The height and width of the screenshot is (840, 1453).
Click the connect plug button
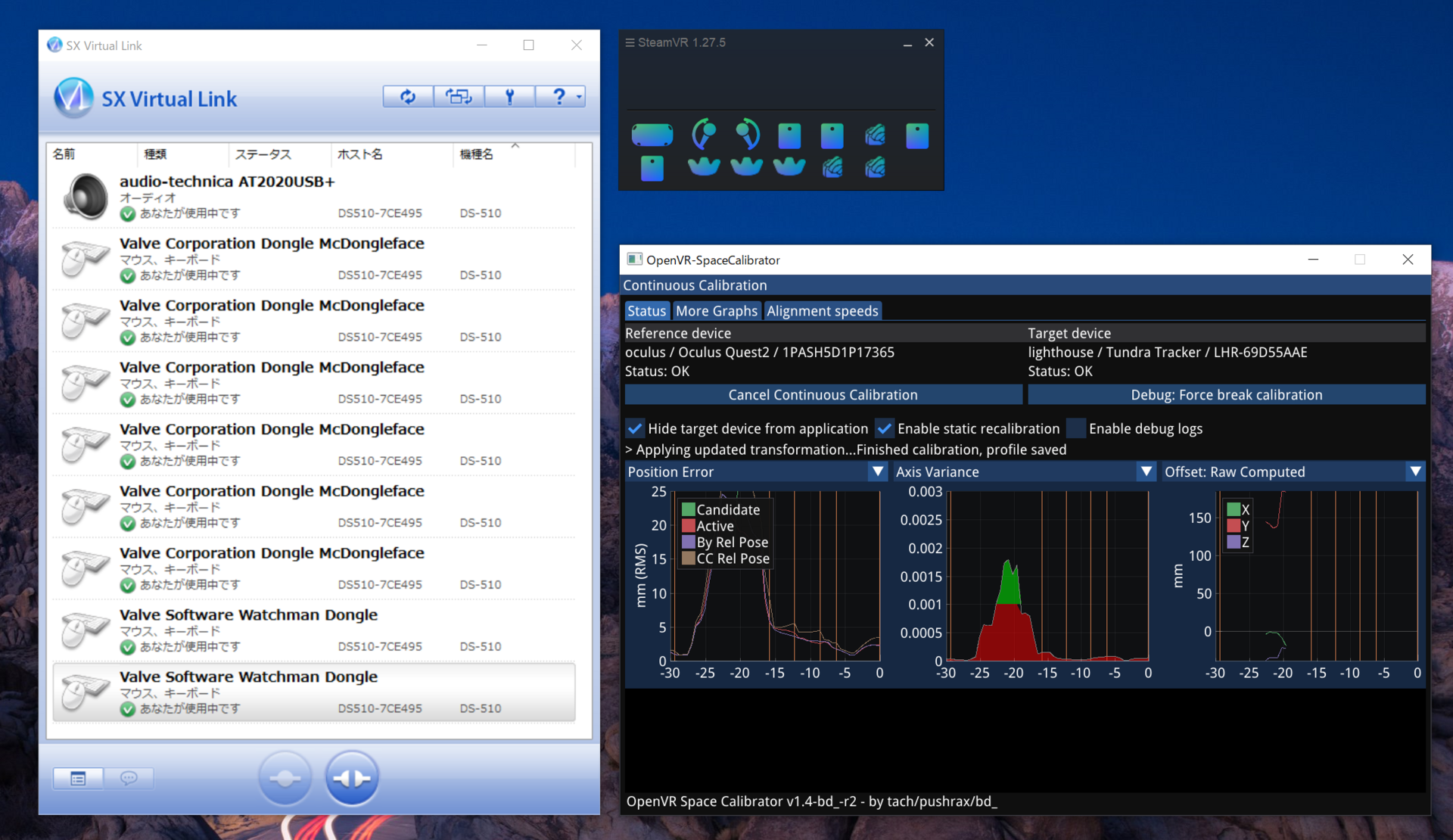(x=285, y=777)
